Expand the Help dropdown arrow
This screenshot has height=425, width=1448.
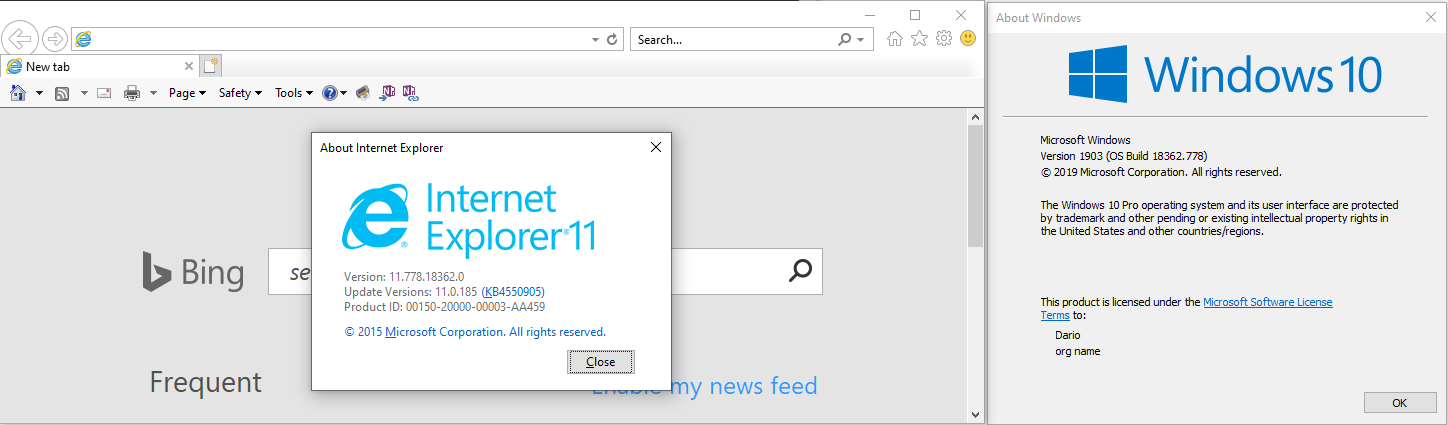click(343, 93)
